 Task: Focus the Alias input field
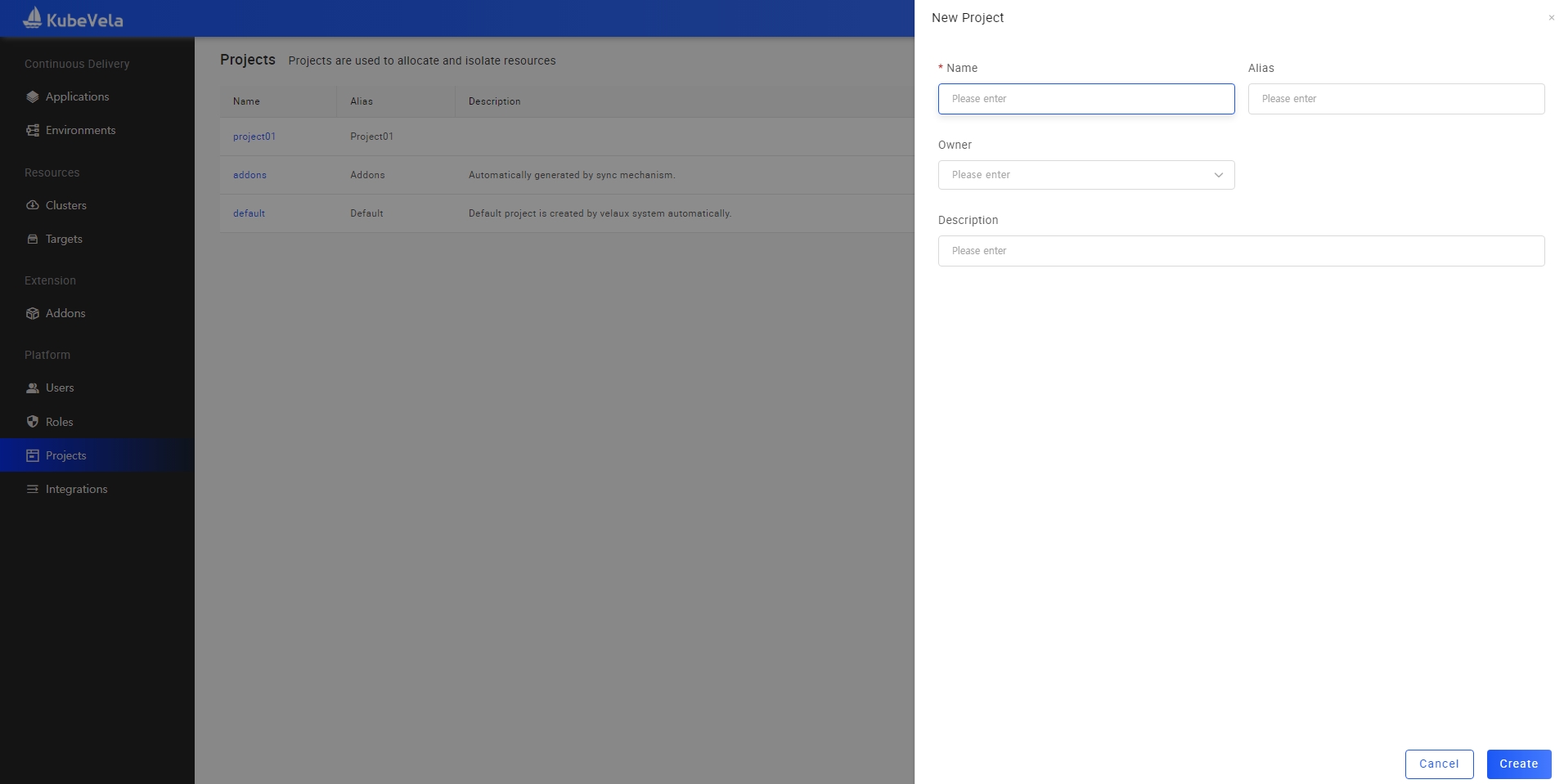click(x=1395, y=99)
